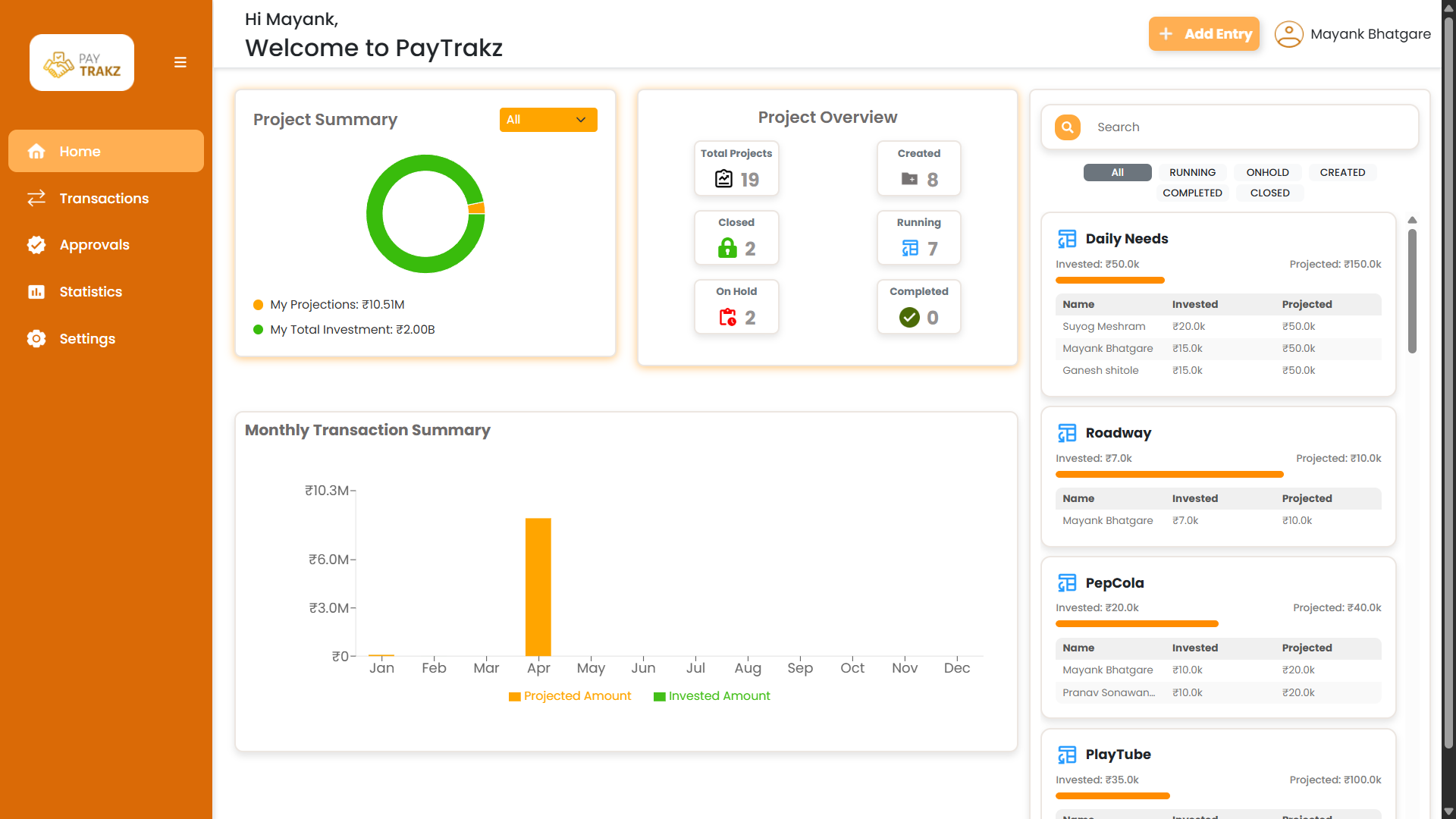Screen dimensions: 1456x819
Task: Select the ONHOLD filter chip
Action: pyautogui.click(x=1267, y=173)
